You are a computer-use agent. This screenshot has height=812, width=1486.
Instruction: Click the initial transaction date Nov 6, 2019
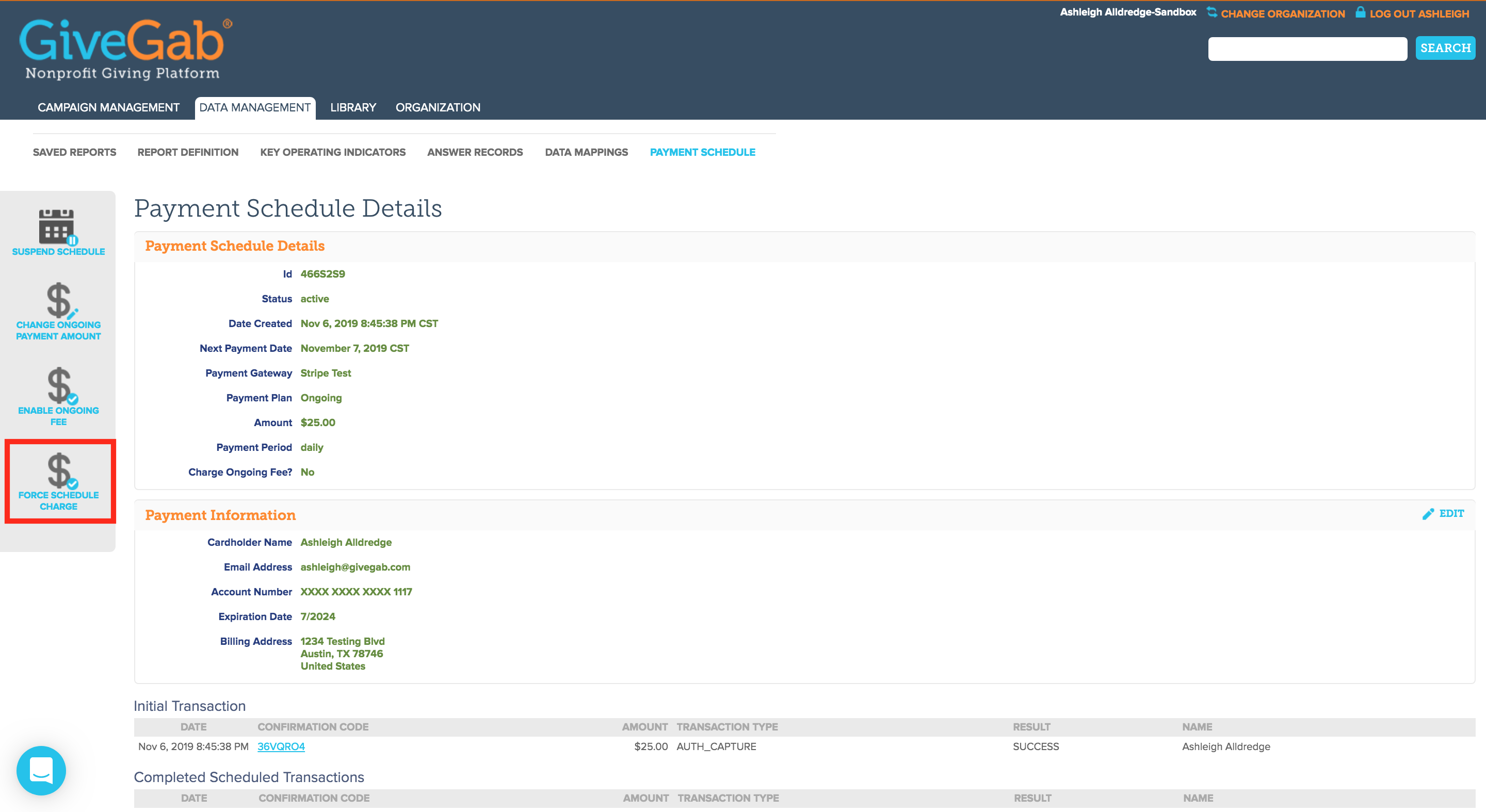pyautogui.click(x=193, y=746)
